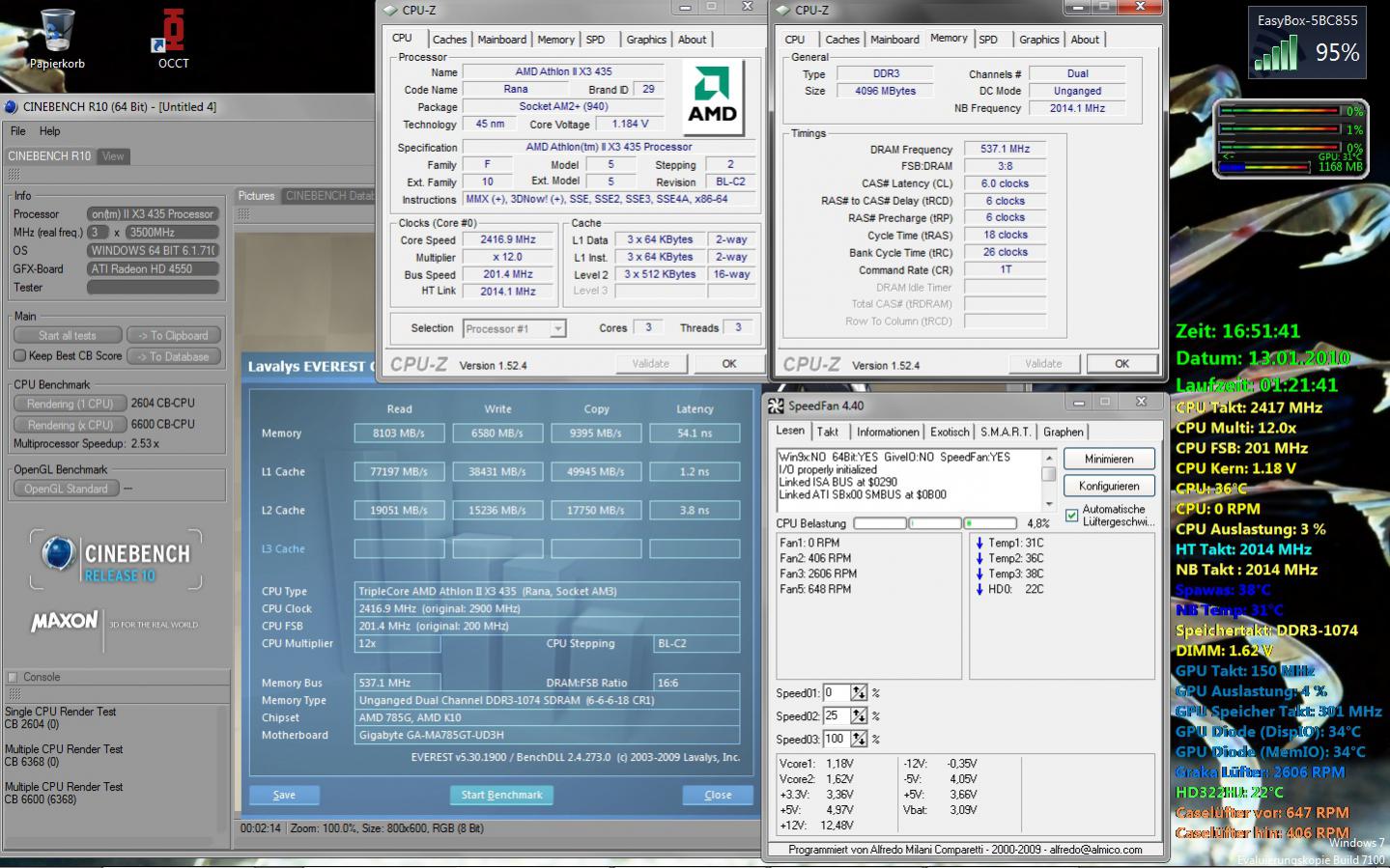Open the Takt tab in SpeedFan
This screenshot has height=868, width=1390.
(x=828, y=432)
